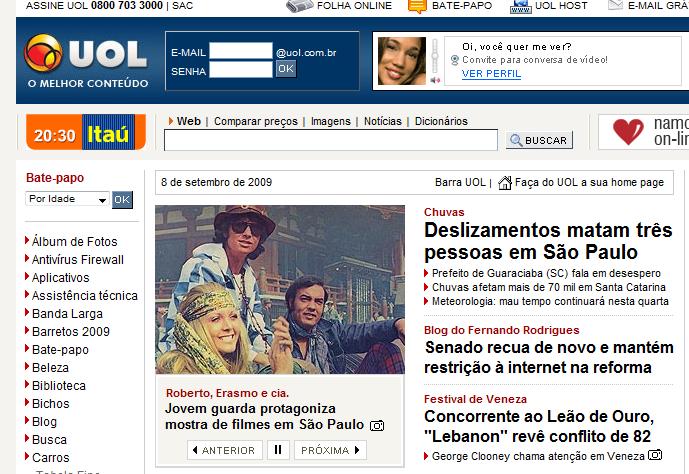Adjust the volume slider in video ad
The width and height of the screenshot is (689, 474).
[x=435, y=56]
